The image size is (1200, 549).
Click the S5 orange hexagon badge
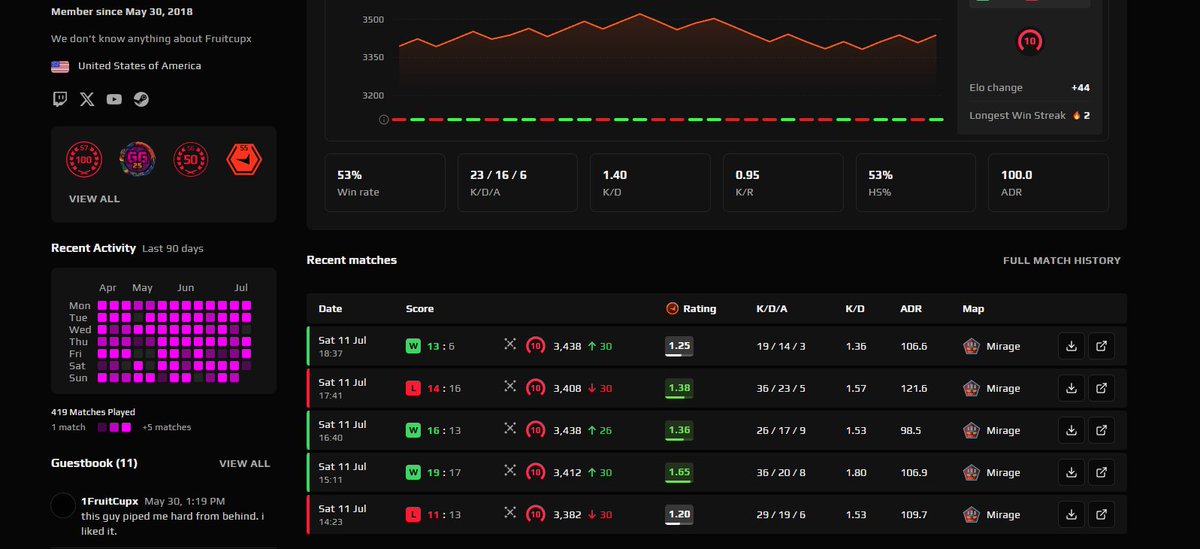click(243, 159)
